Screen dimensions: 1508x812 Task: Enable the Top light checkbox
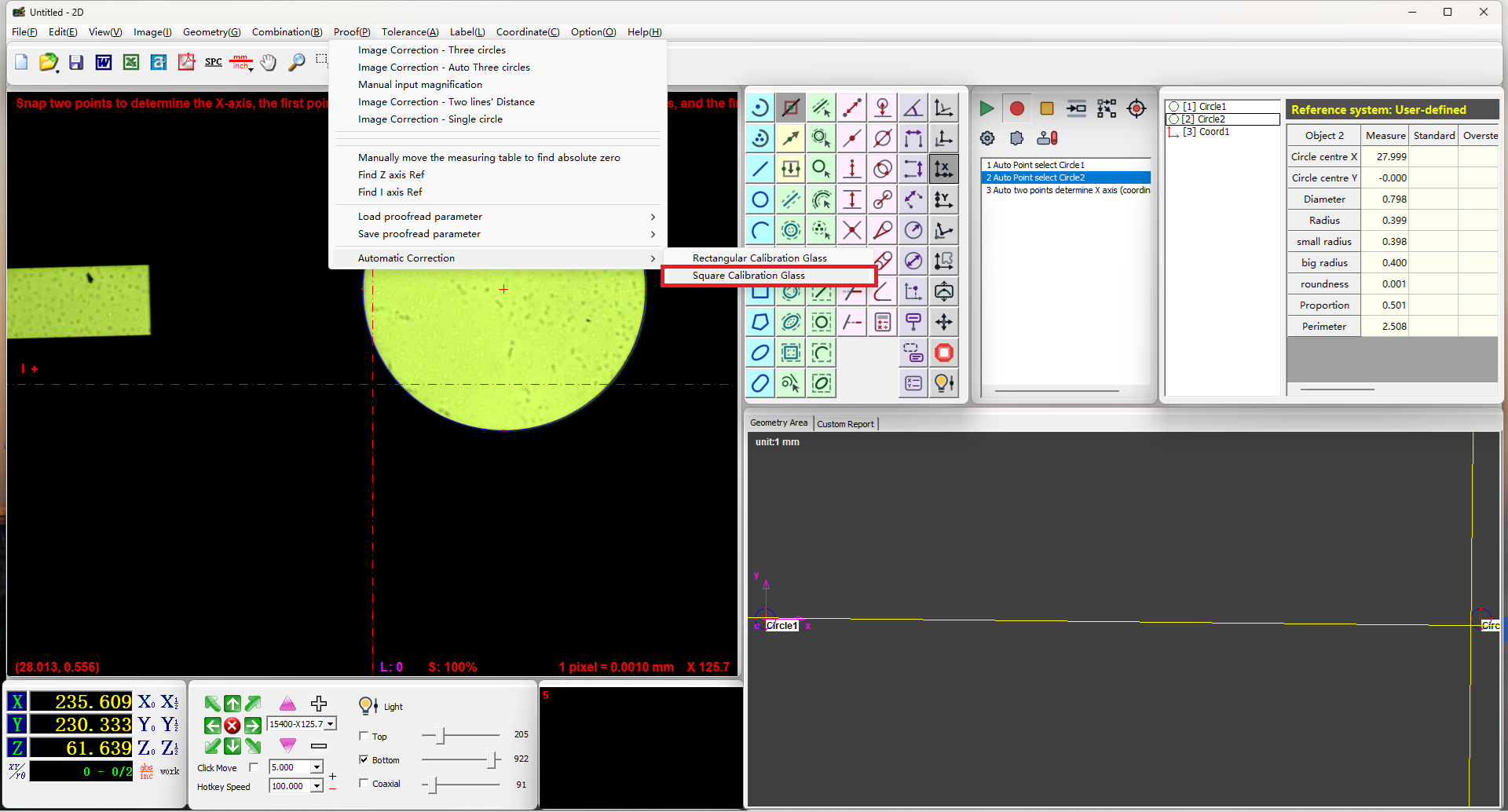tap(364, 736)
